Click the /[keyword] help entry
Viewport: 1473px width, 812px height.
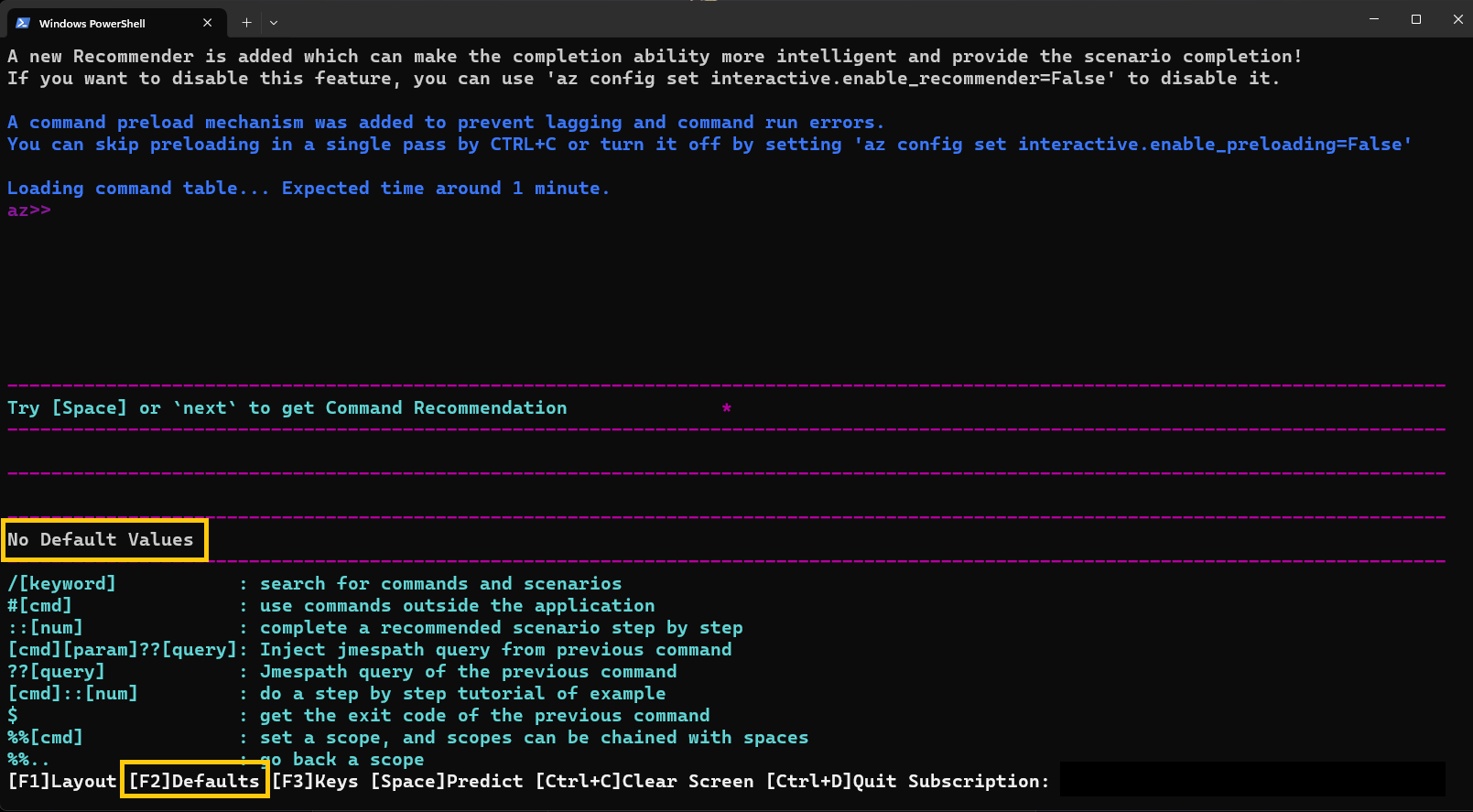pyautogui.click(x=61, y=583)
